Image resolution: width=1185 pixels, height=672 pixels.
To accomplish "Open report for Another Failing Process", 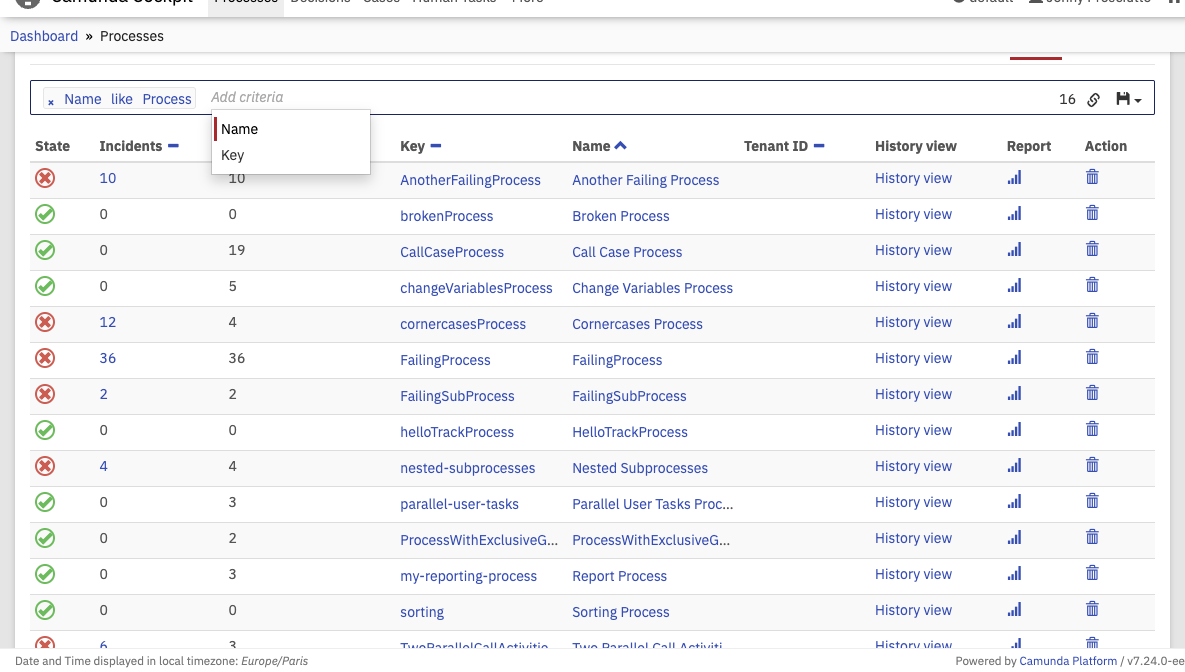I will pyautogui.click(x=1014, y=178).
